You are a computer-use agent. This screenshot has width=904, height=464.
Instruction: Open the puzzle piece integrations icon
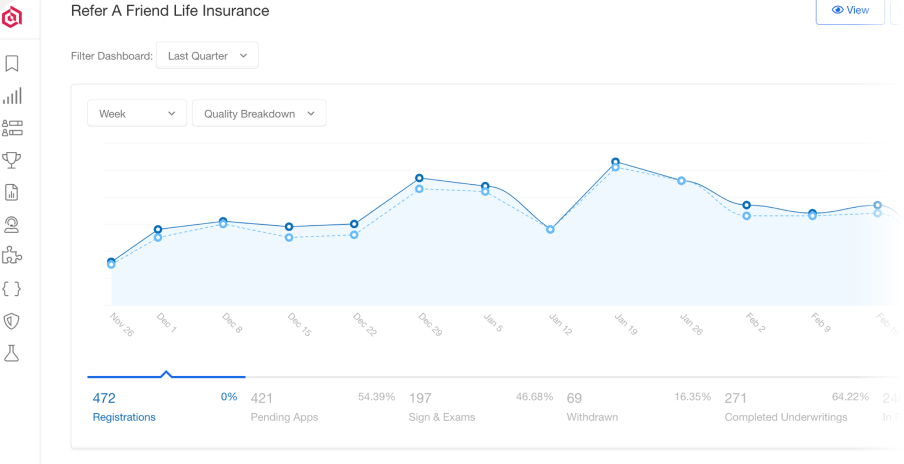12,255
